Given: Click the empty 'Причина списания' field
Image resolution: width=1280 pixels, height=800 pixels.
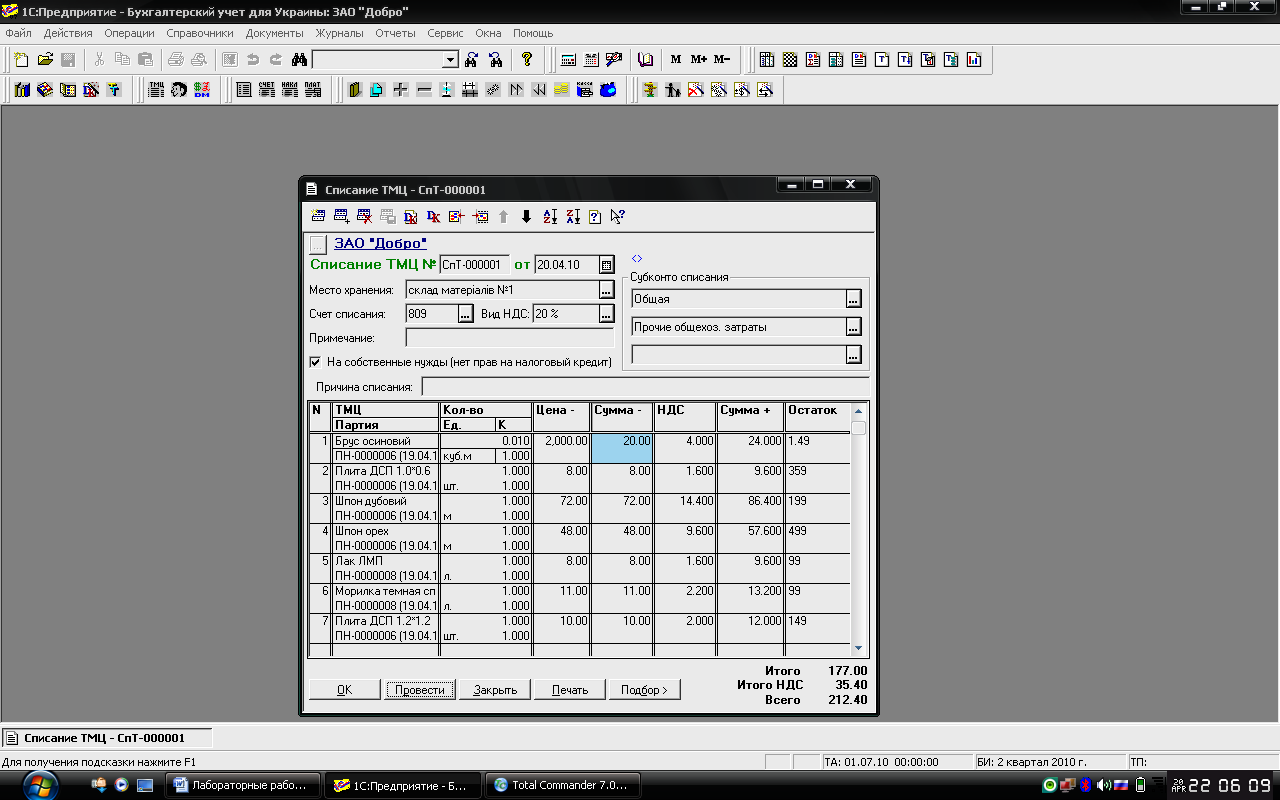Looking at the screenshot, I should click(645, 387).
